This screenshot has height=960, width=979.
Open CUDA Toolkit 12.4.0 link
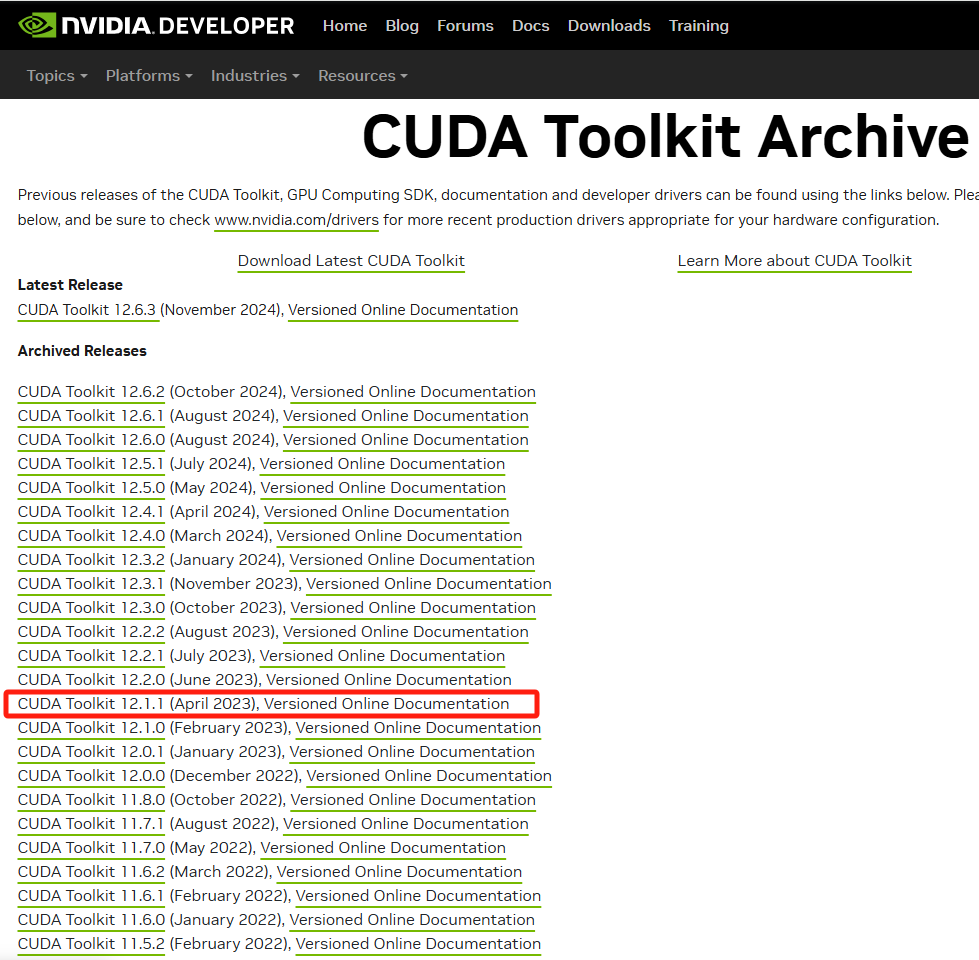pos(91,536)
